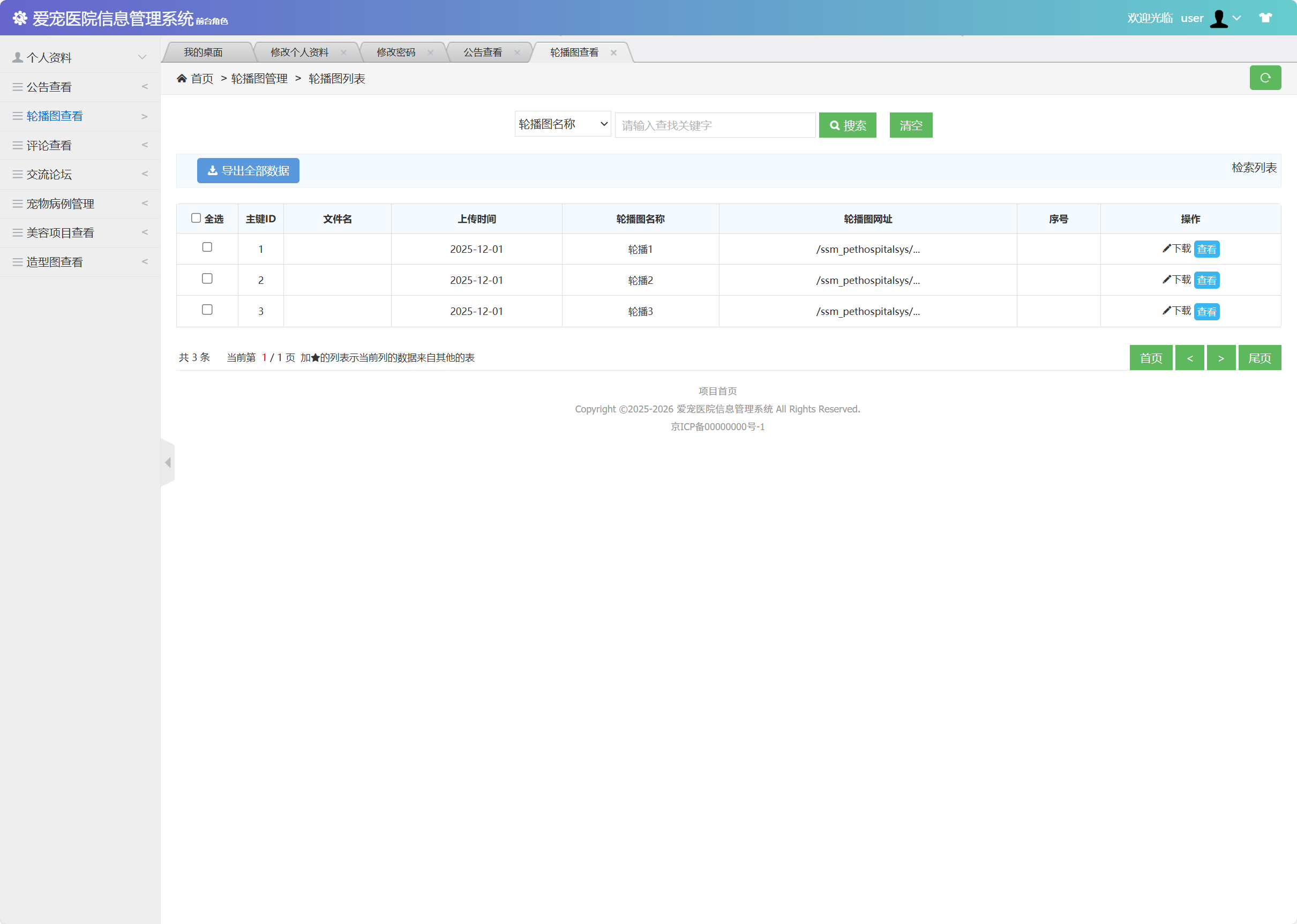Image resolution: width=1297 pixels, height=924 pixels.
Task: Click the green 搜索 search button
Action: tap(847, 125)
